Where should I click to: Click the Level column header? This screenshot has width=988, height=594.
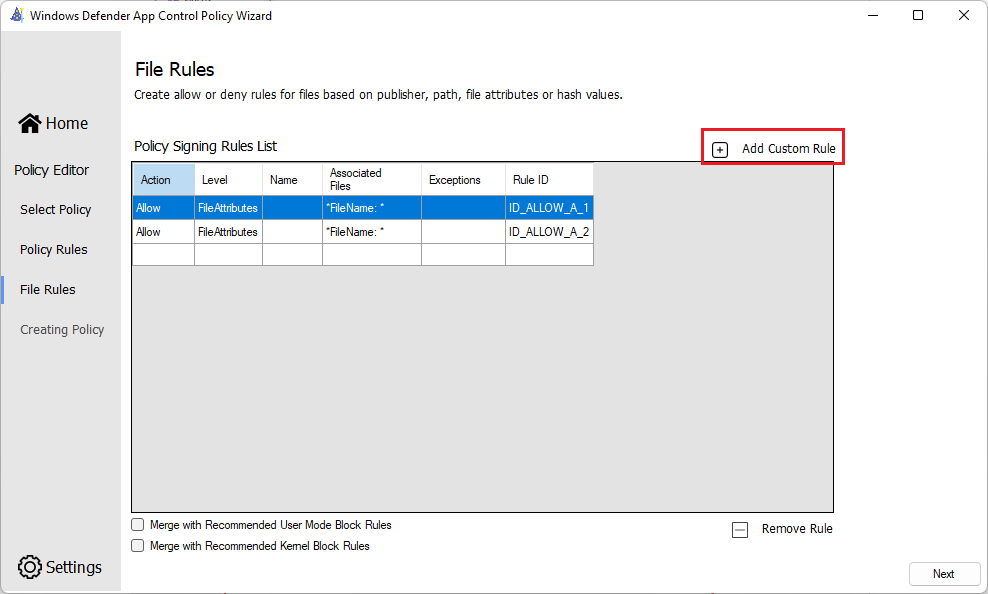point(229,180)
